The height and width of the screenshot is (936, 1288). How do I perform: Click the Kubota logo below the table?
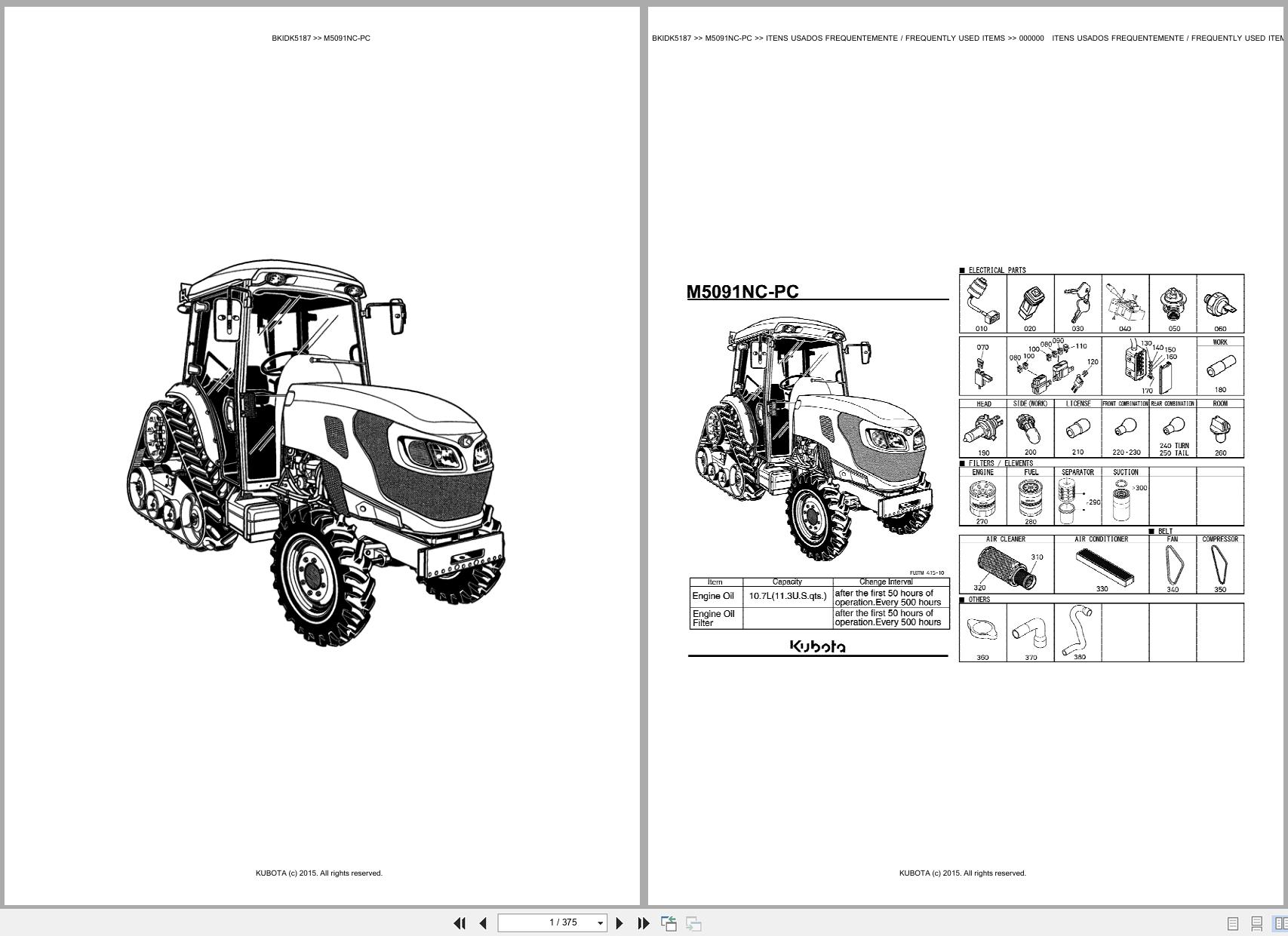pos(817,646)
